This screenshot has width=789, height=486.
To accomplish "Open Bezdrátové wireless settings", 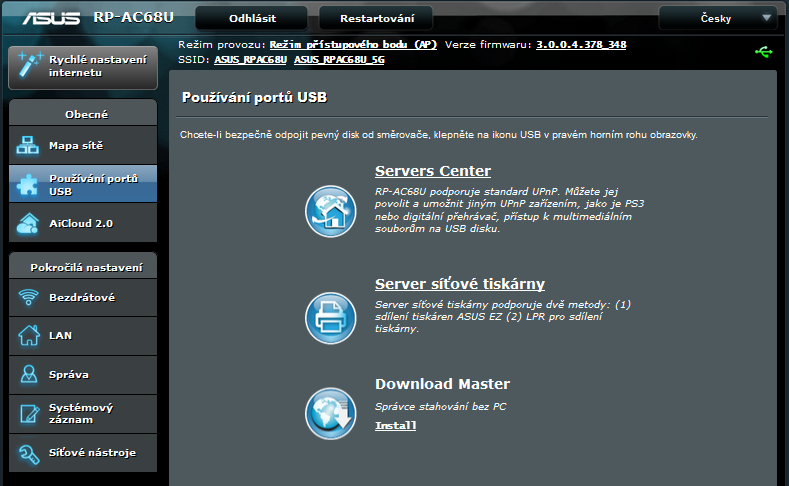I will coord(83,297).
